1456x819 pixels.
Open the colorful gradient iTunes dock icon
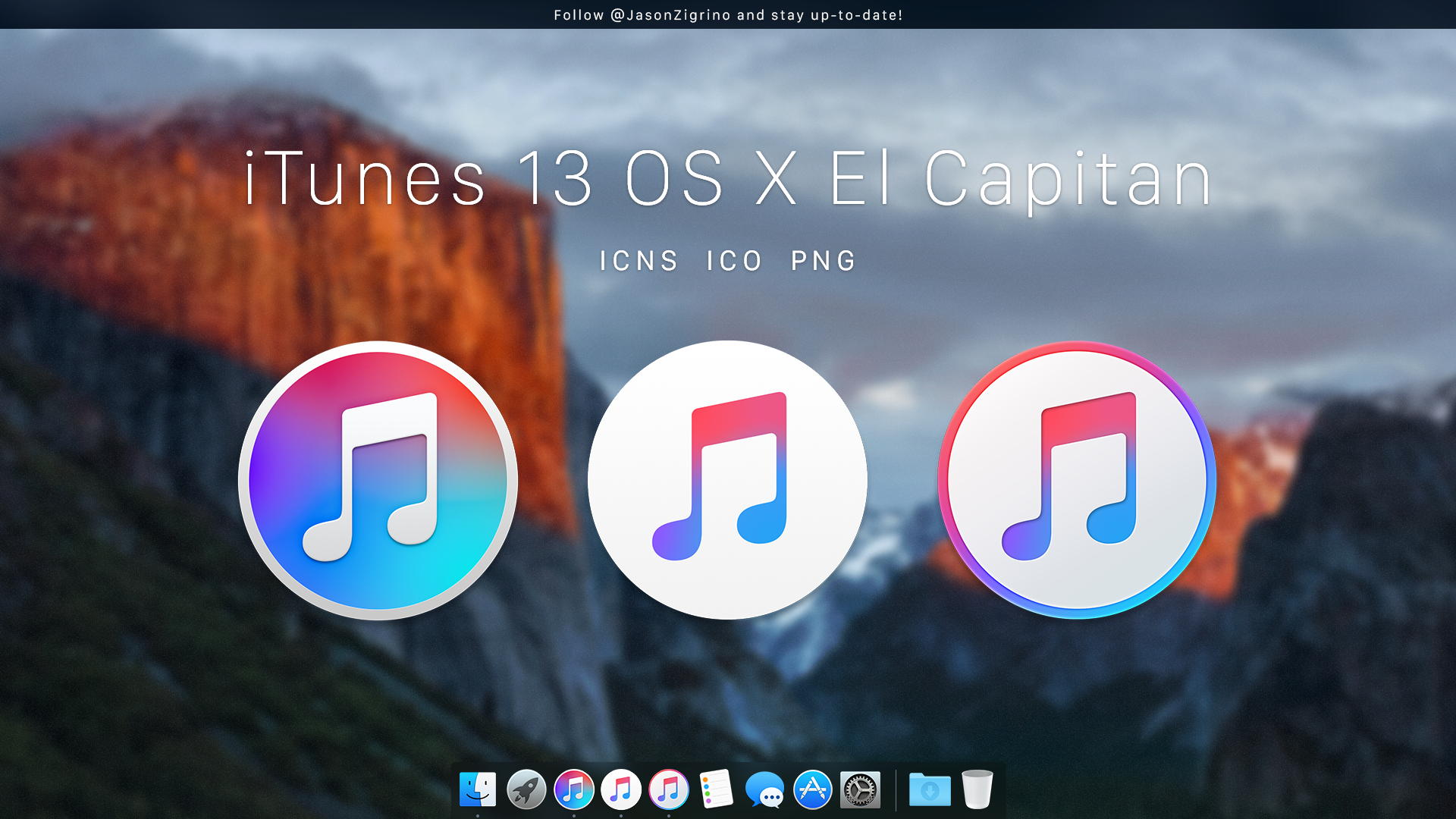[574, 789]
